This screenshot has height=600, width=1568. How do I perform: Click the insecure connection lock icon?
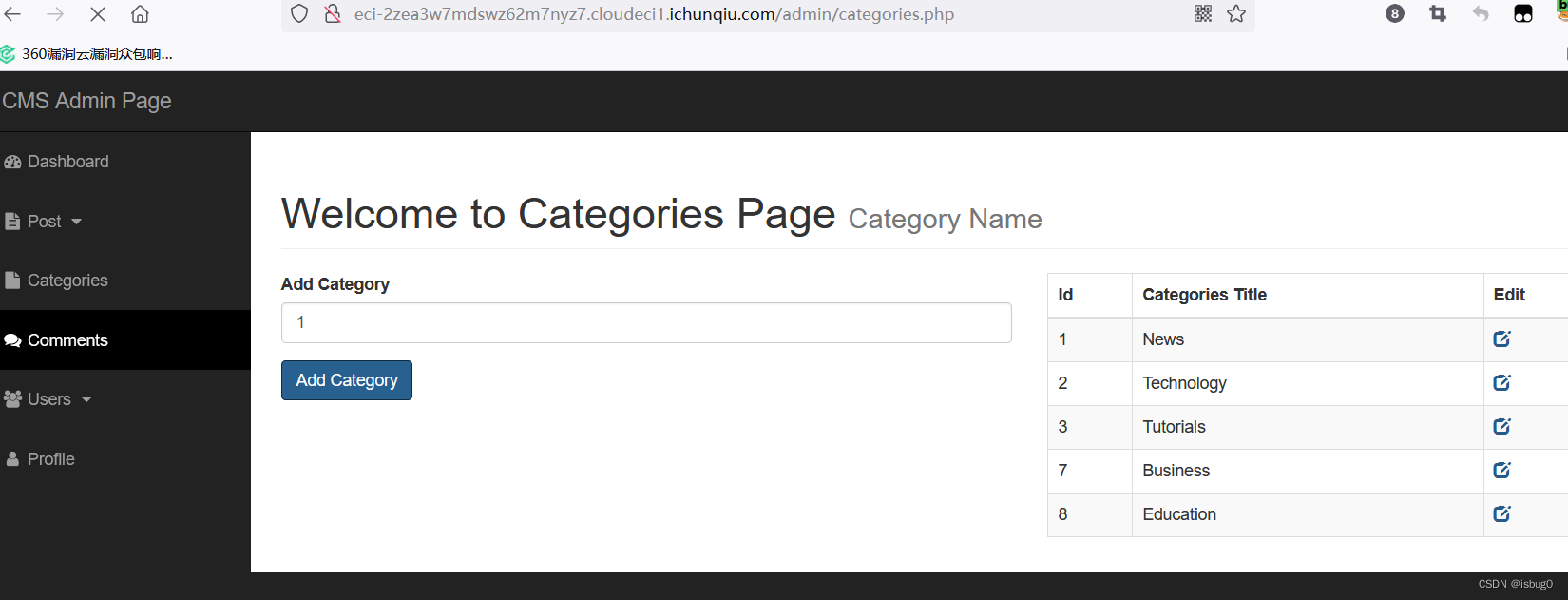pos(333,14)
